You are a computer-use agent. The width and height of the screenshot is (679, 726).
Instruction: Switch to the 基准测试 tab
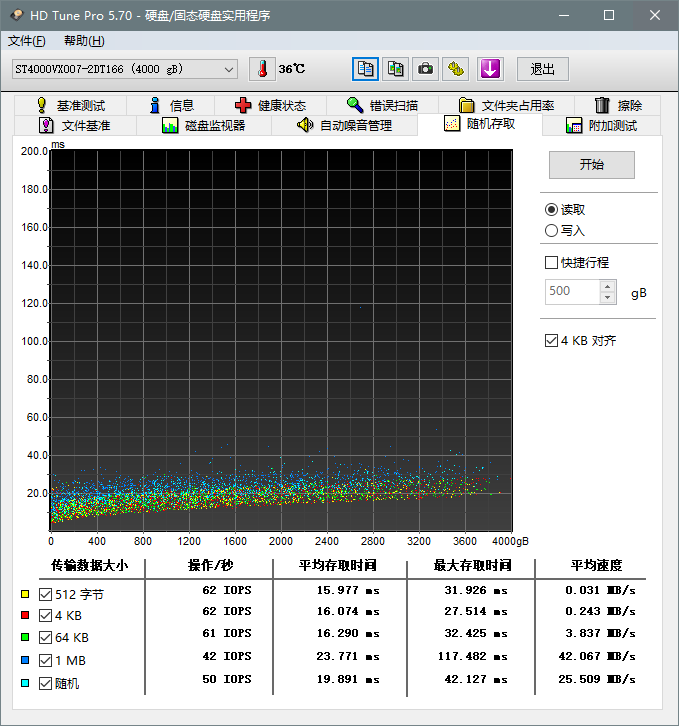pos(70,106)
